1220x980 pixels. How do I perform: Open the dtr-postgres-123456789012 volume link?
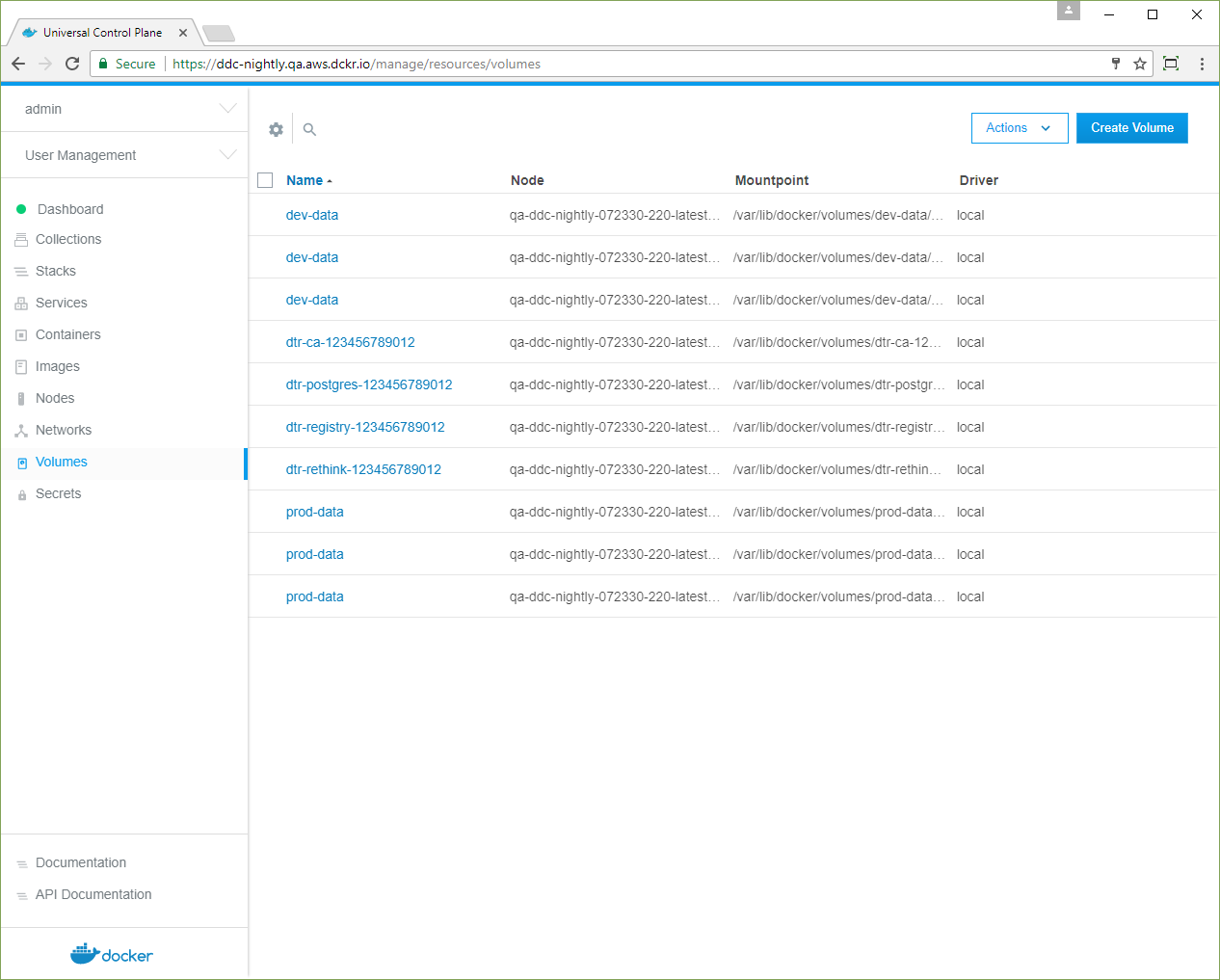(x=369, y=384)
